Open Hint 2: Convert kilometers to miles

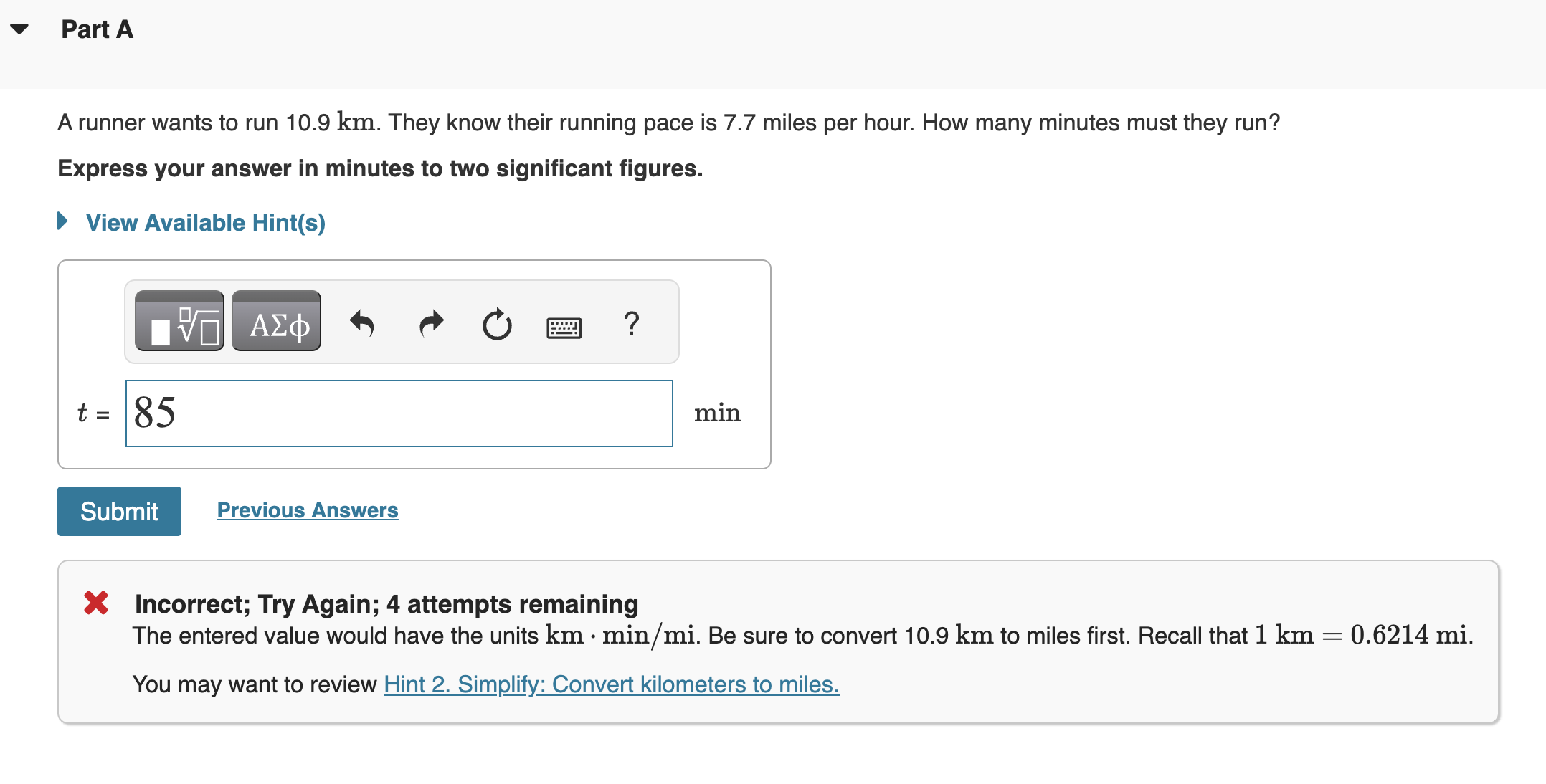pos(610,684)
